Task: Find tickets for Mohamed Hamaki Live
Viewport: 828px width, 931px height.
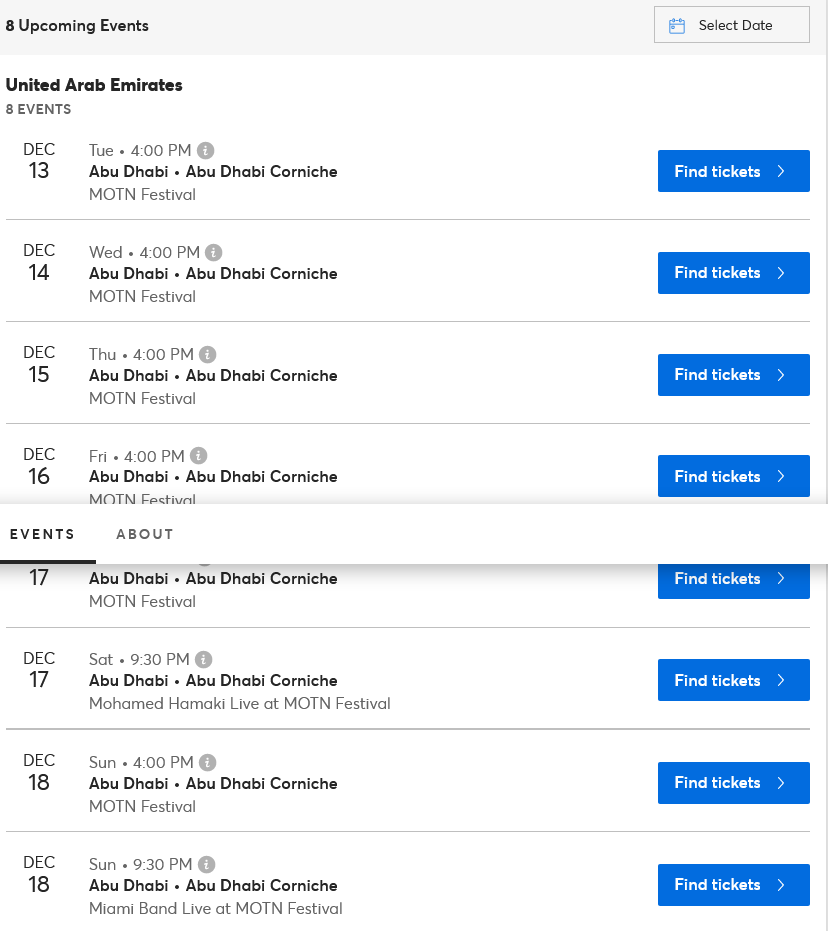Action: coord(734,680)
